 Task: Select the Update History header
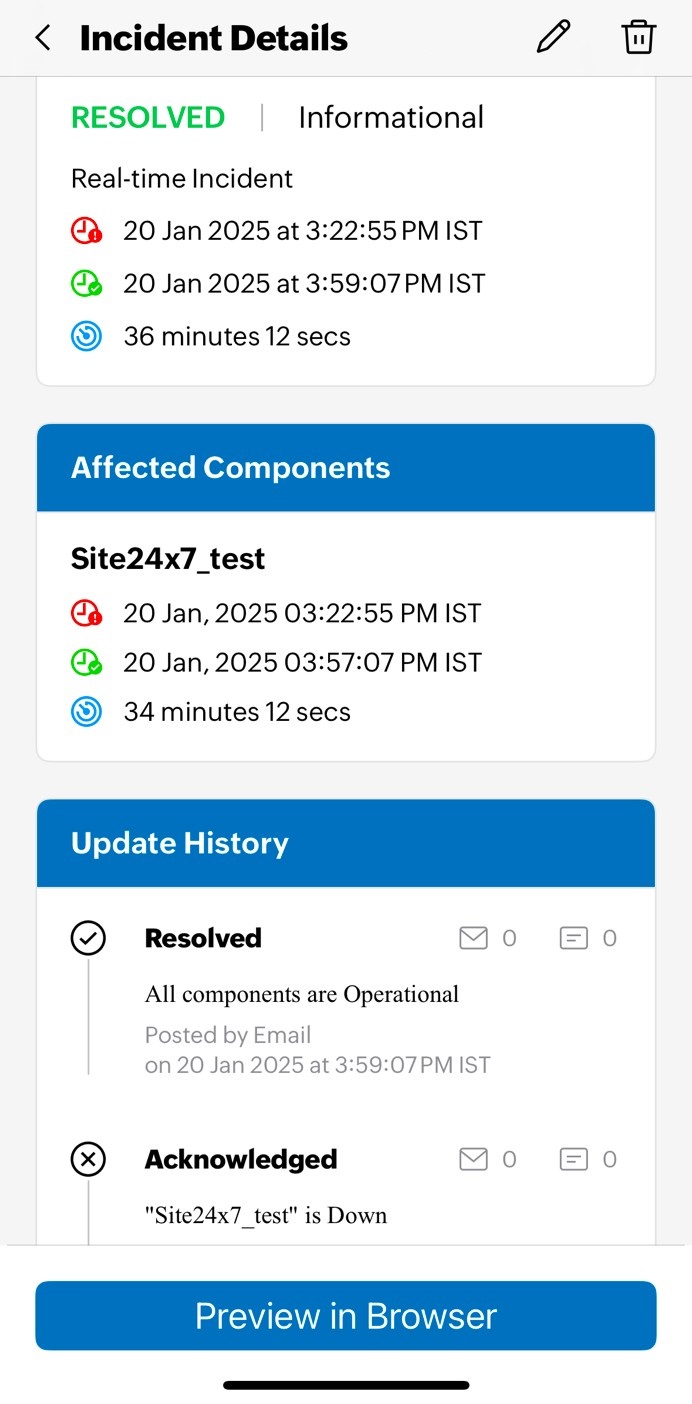180,843
